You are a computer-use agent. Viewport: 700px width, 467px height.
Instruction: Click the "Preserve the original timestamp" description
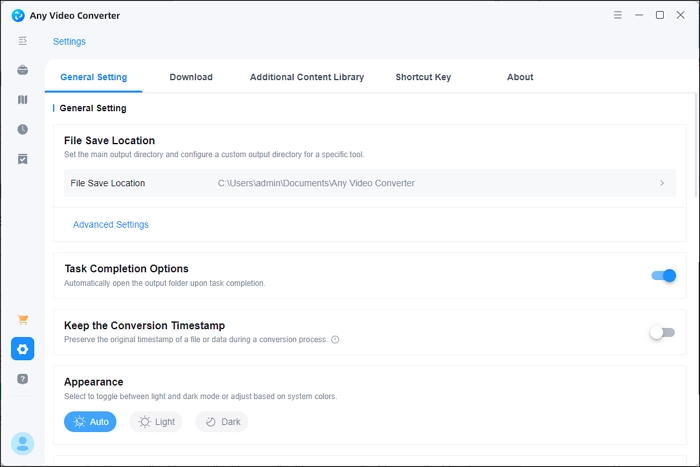[x=196, y=340]
